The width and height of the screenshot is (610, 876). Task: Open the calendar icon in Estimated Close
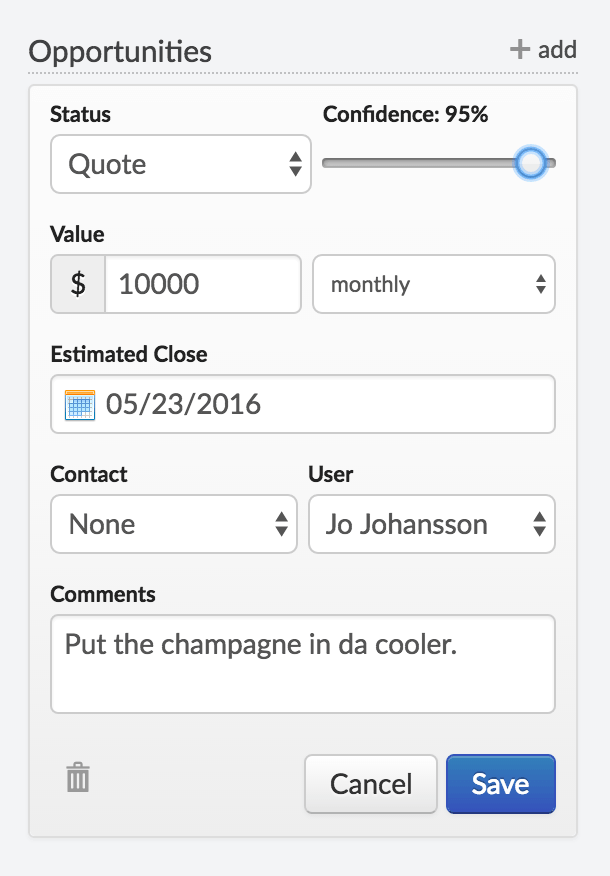78,403
